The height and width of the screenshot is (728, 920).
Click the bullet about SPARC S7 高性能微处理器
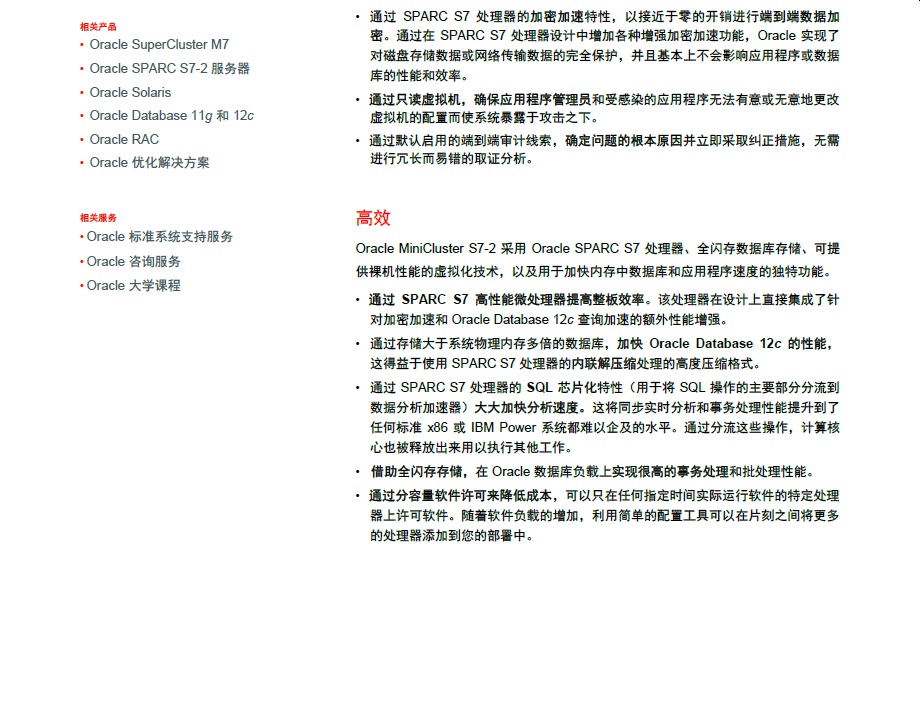[603, 309]
